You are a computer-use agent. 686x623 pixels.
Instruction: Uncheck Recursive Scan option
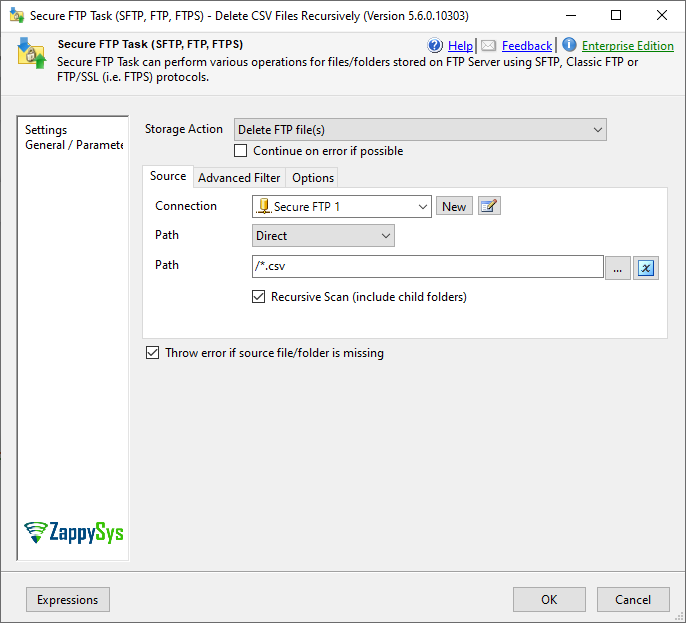(259, 297)
